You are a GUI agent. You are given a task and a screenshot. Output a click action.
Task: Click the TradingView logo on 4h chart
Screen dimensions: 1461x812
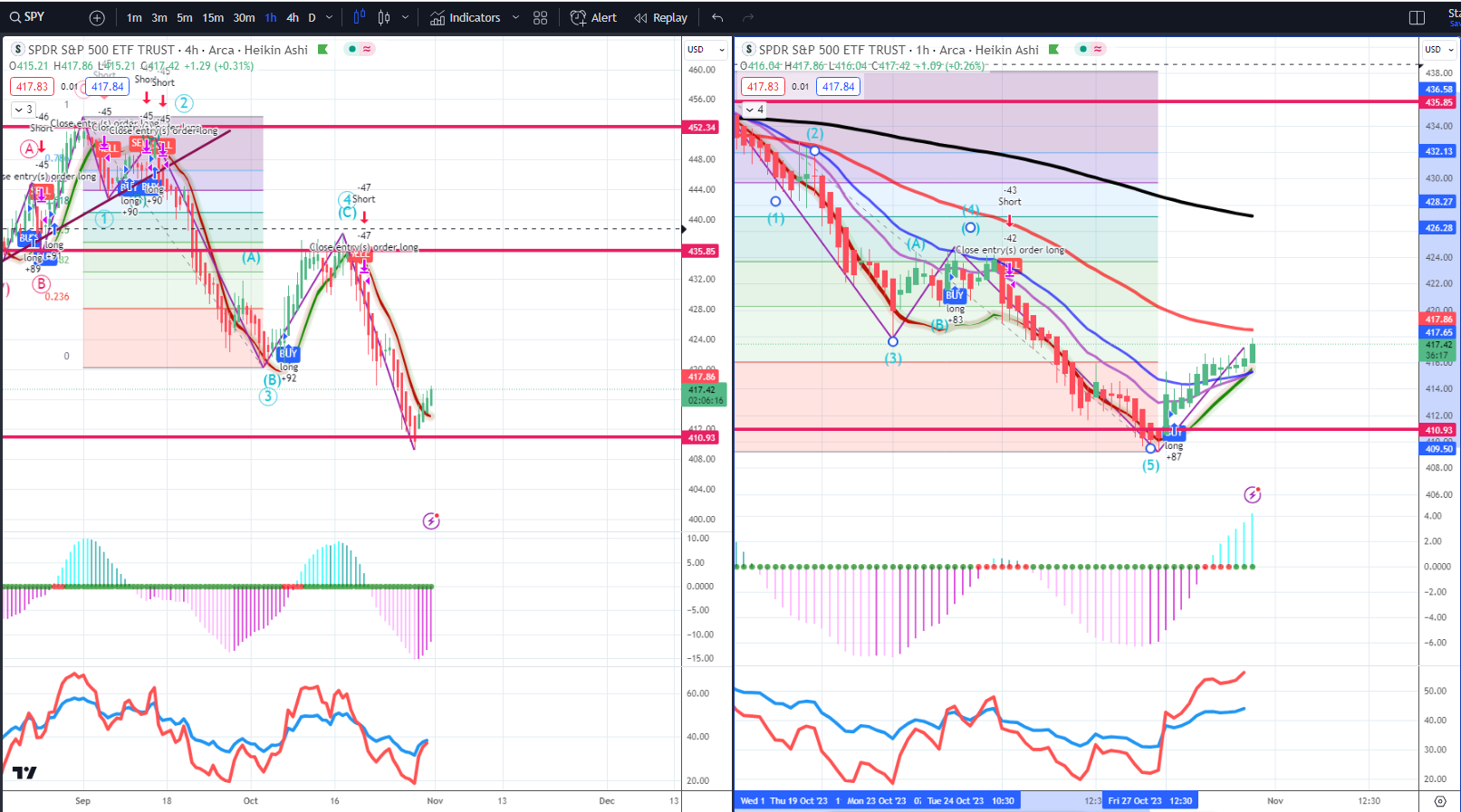point(24,772)
